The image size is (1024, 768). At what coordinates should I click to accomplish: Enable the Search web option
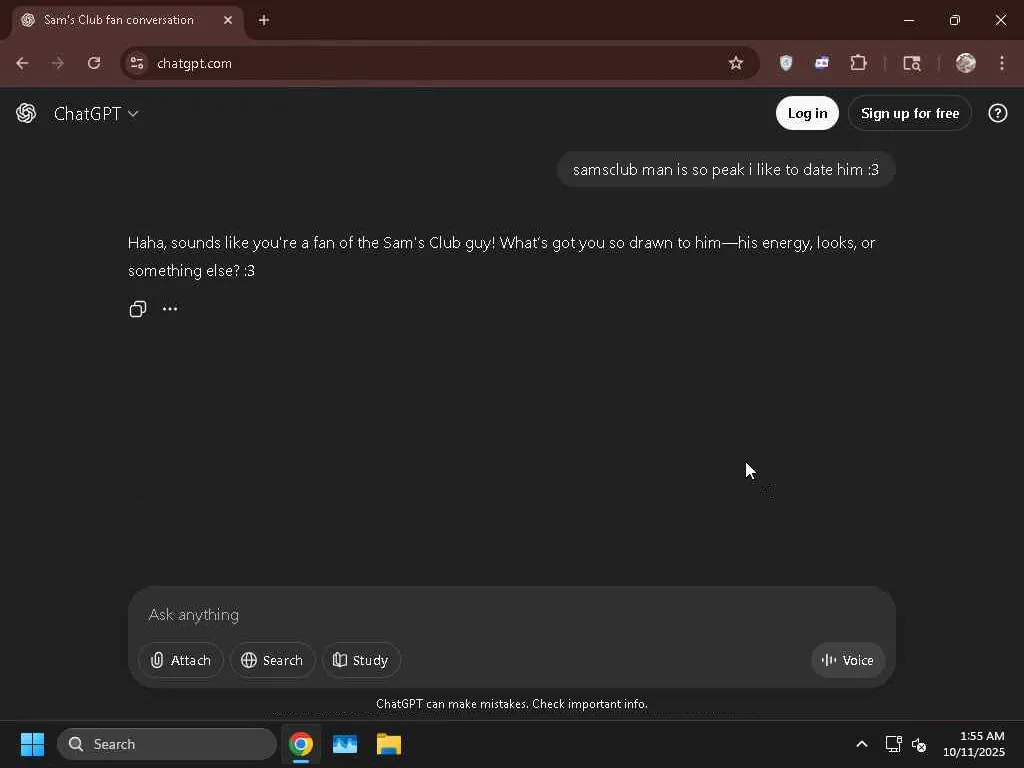pyautogui.click(x=272, y=660)
